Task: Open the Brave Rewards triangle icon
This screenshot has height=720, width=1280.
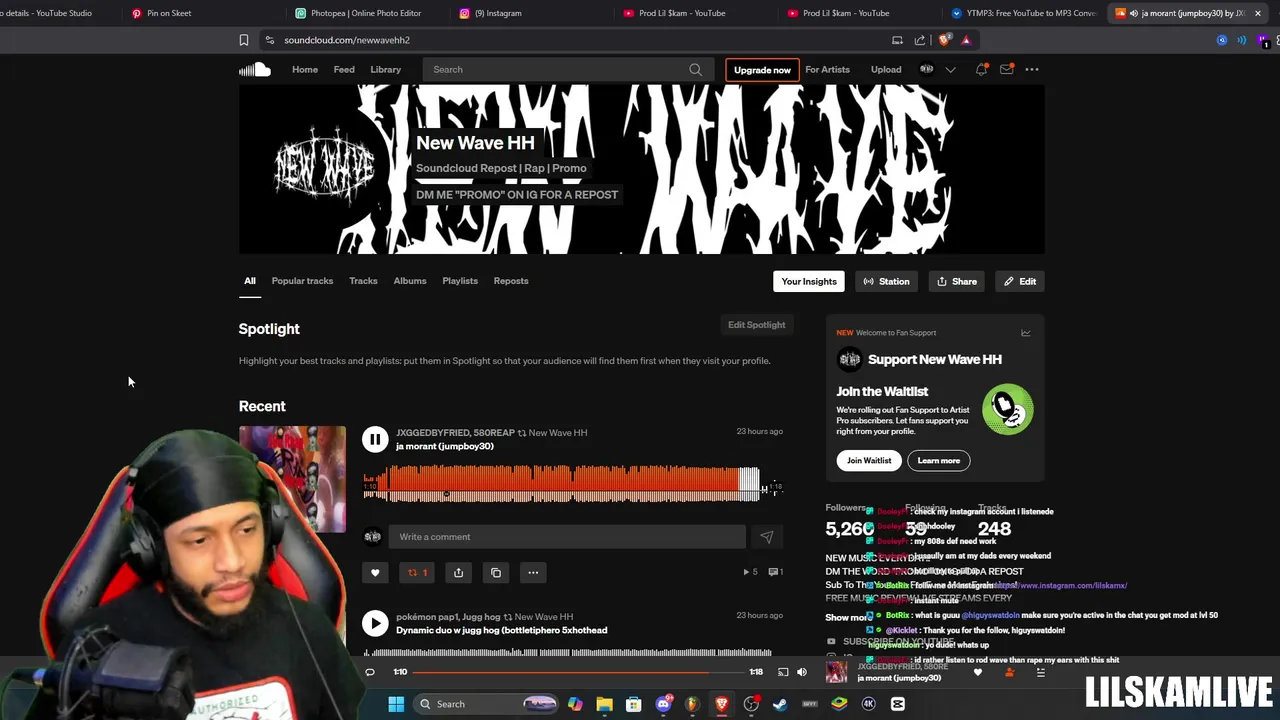Action: pyautogui.click(x=966, y=40)
